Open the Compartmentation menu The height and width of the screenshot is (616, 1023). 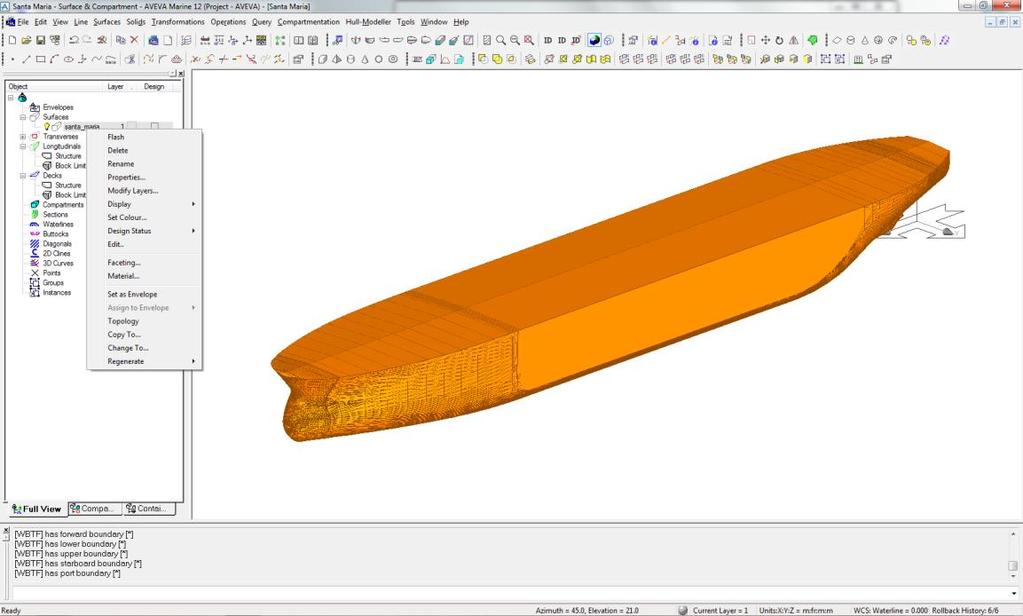(309, 22)
